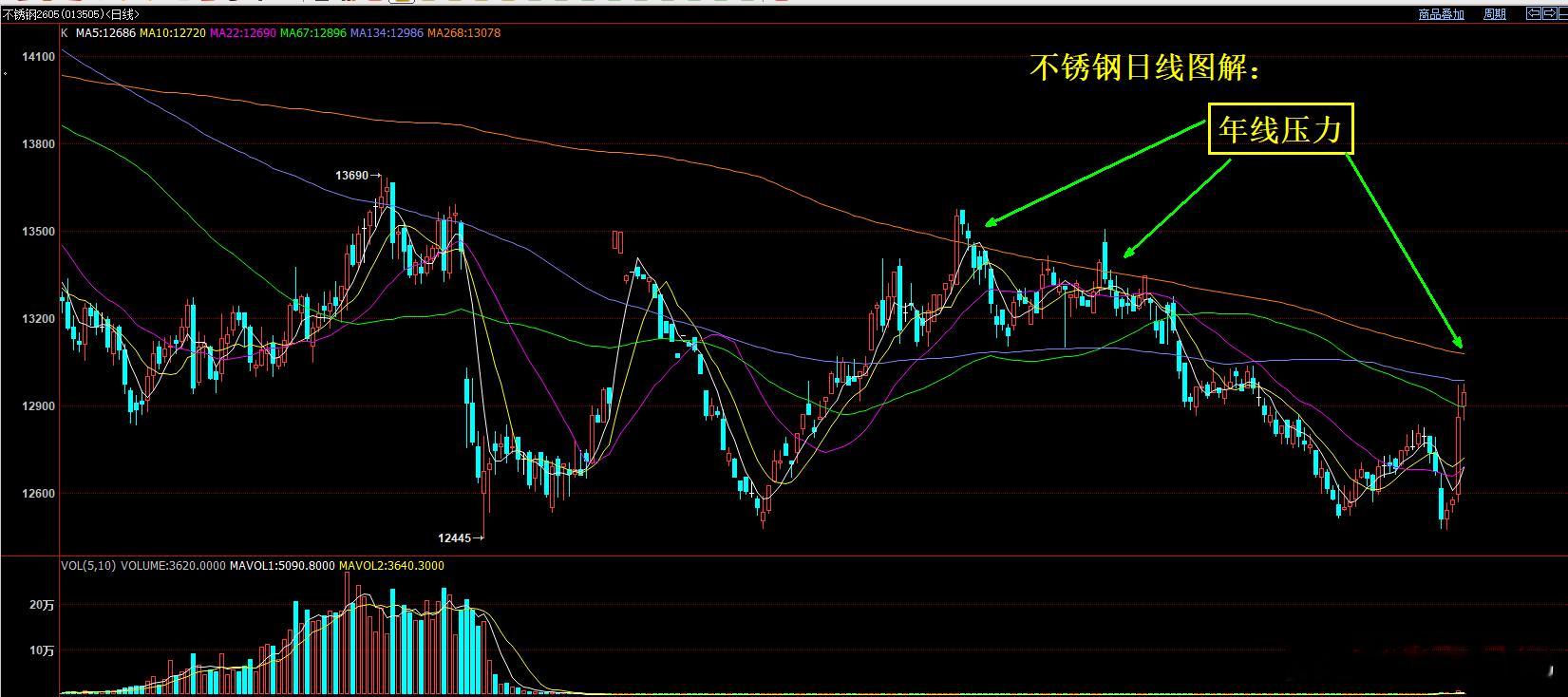Select the 不锈钢2605(013505)<日线> chart title
Viewport: 1568px width, 697px height.
71,14
